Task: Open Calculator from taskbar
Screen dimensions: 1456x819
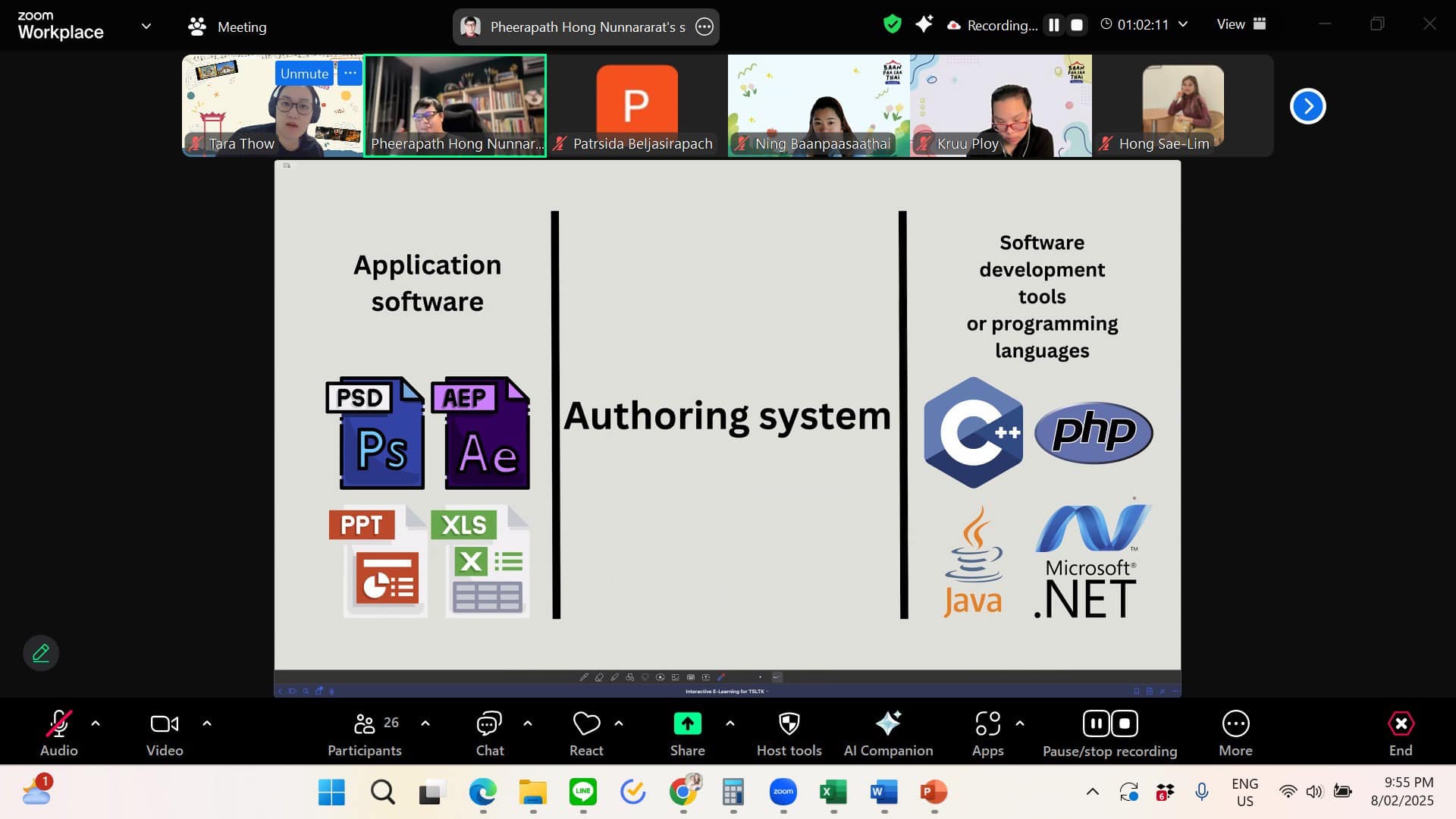Action: pos(733,792)
